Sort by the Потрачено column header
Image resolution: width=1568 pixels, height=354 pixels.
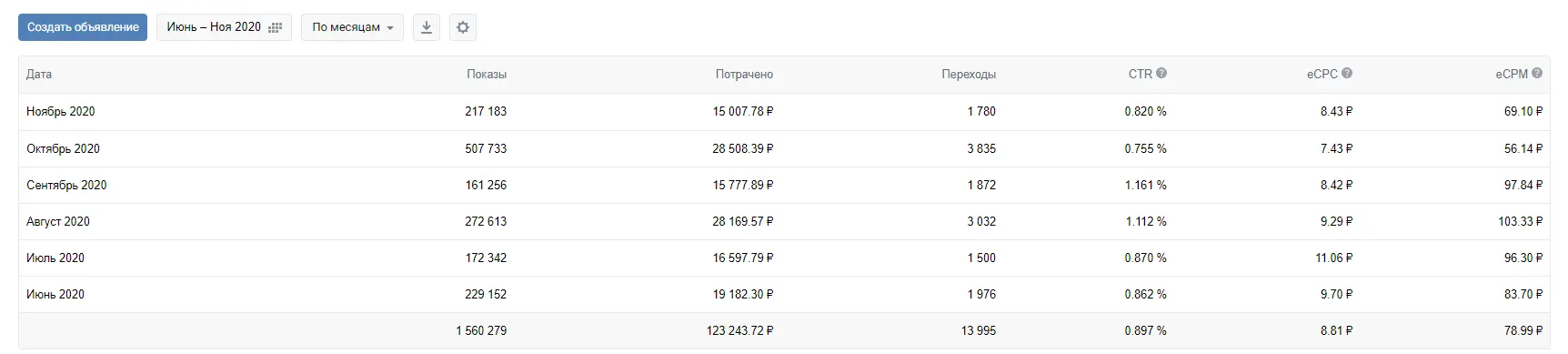tap(744, 75)
